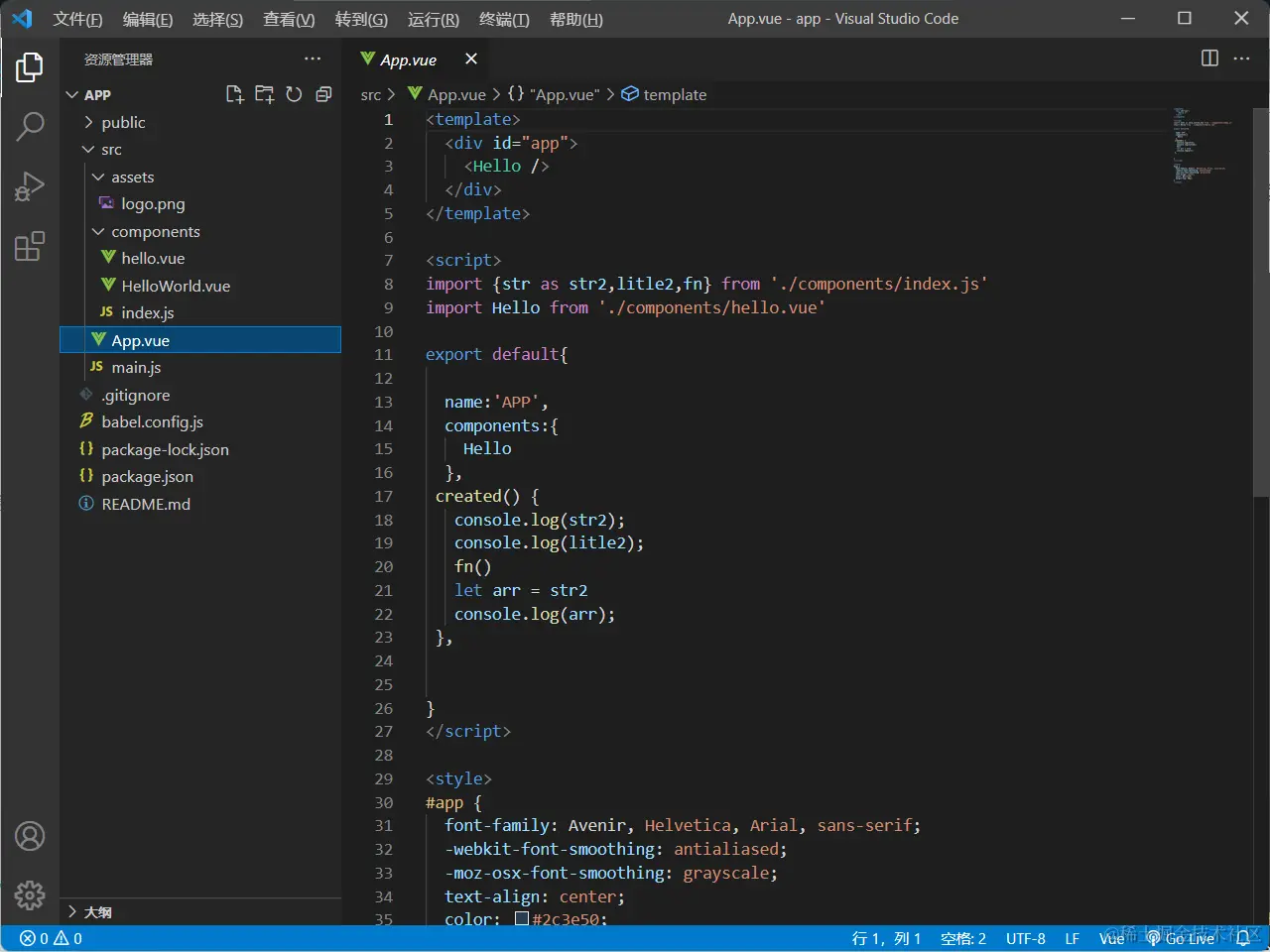The width and height of the screenshot is (1270, 952).
Task: Open the 终端(T) menu
Action: click(x=504, y=19)
